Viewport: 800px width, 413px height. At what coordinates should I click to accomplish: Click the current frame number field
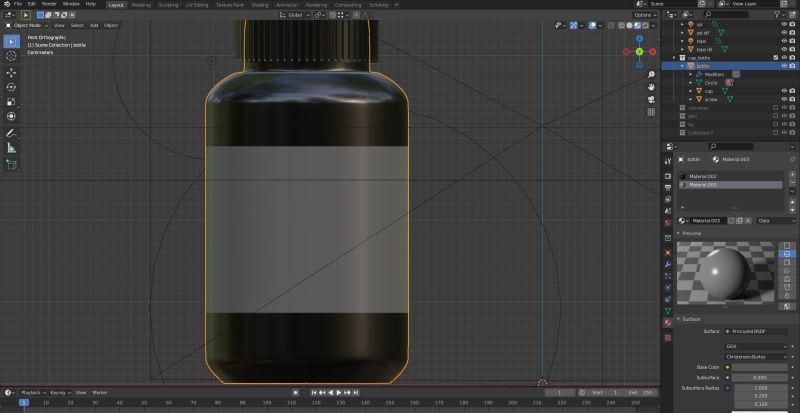point(560,393)
